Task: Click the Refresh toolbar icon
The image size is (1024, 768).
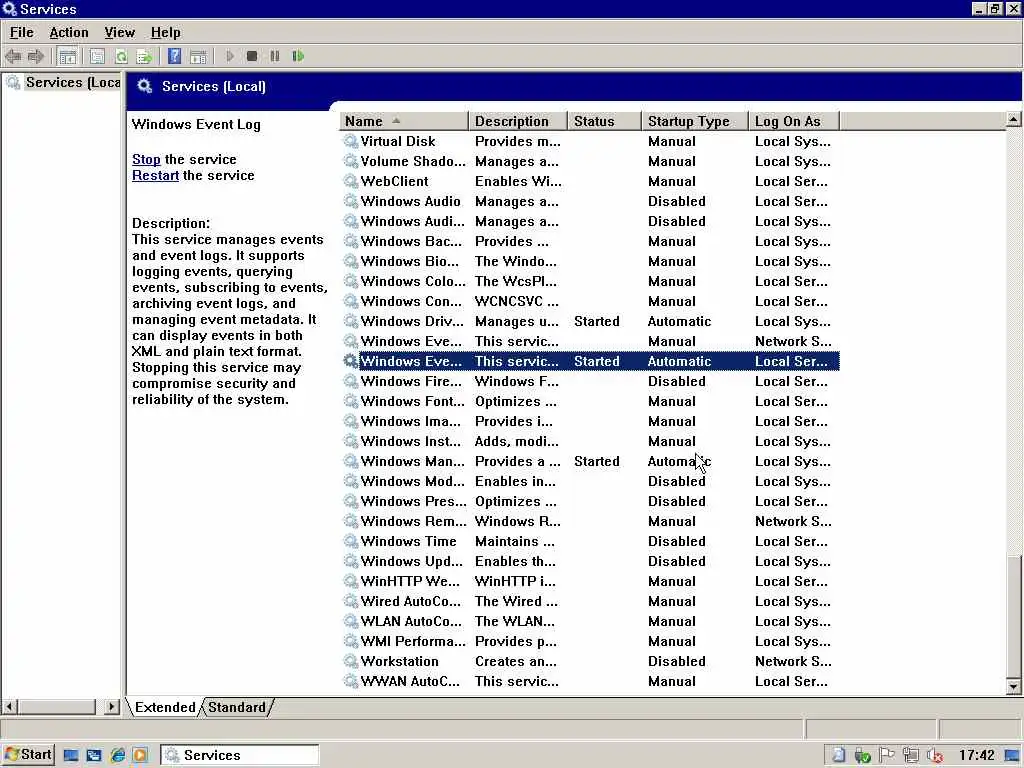Action: coord(121,57)
